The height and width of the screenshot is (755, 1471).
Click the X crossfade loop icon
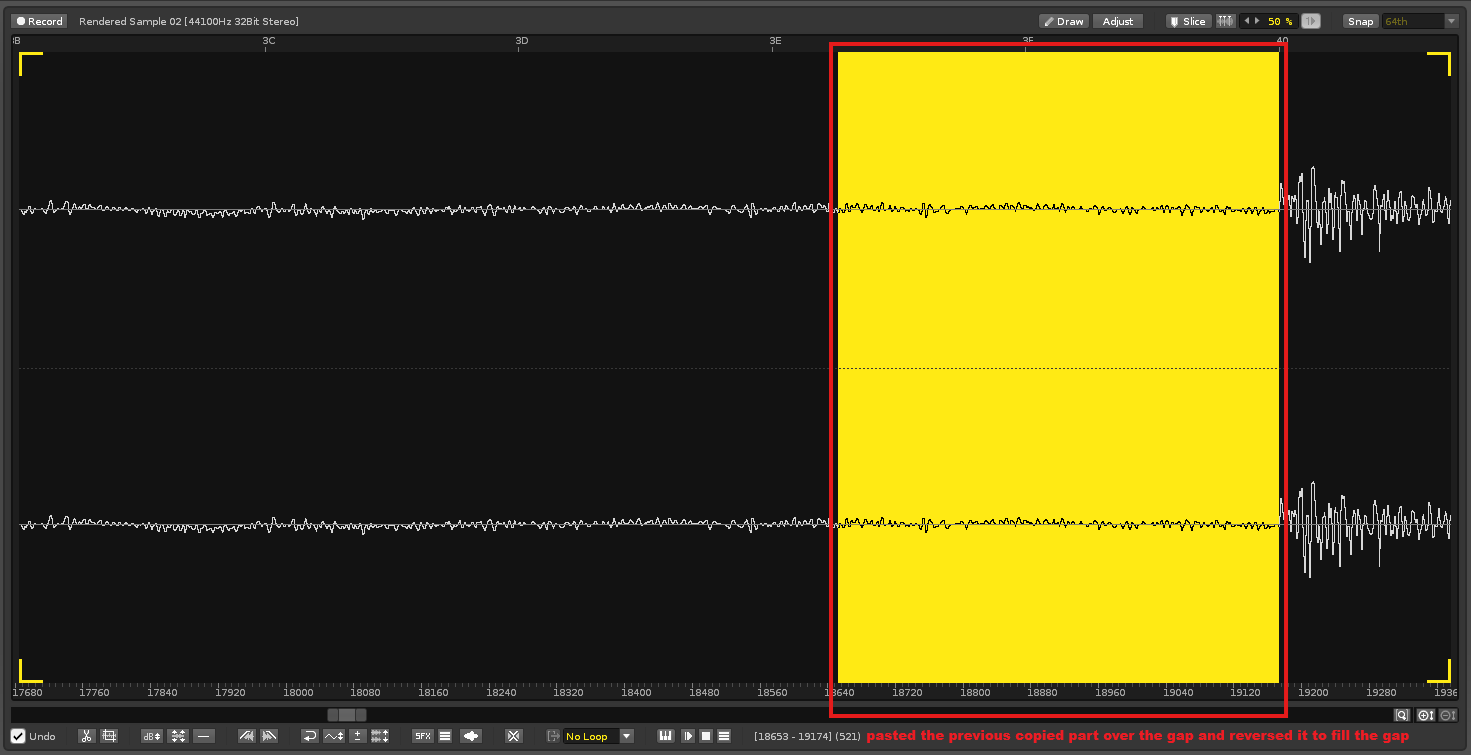pyautogui.click(x=513, y=736)
